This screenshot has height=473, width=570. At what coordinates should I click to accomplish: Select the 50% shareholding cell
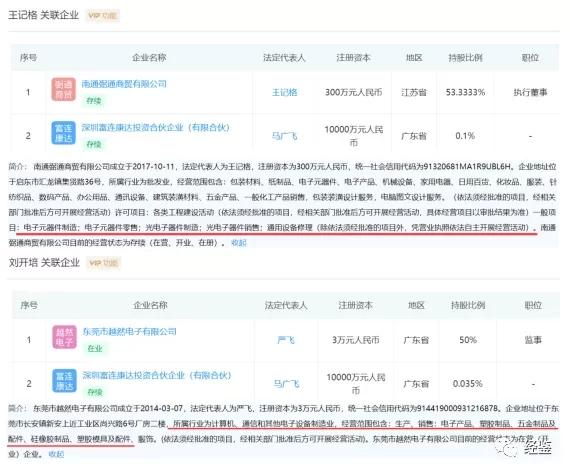468,340
